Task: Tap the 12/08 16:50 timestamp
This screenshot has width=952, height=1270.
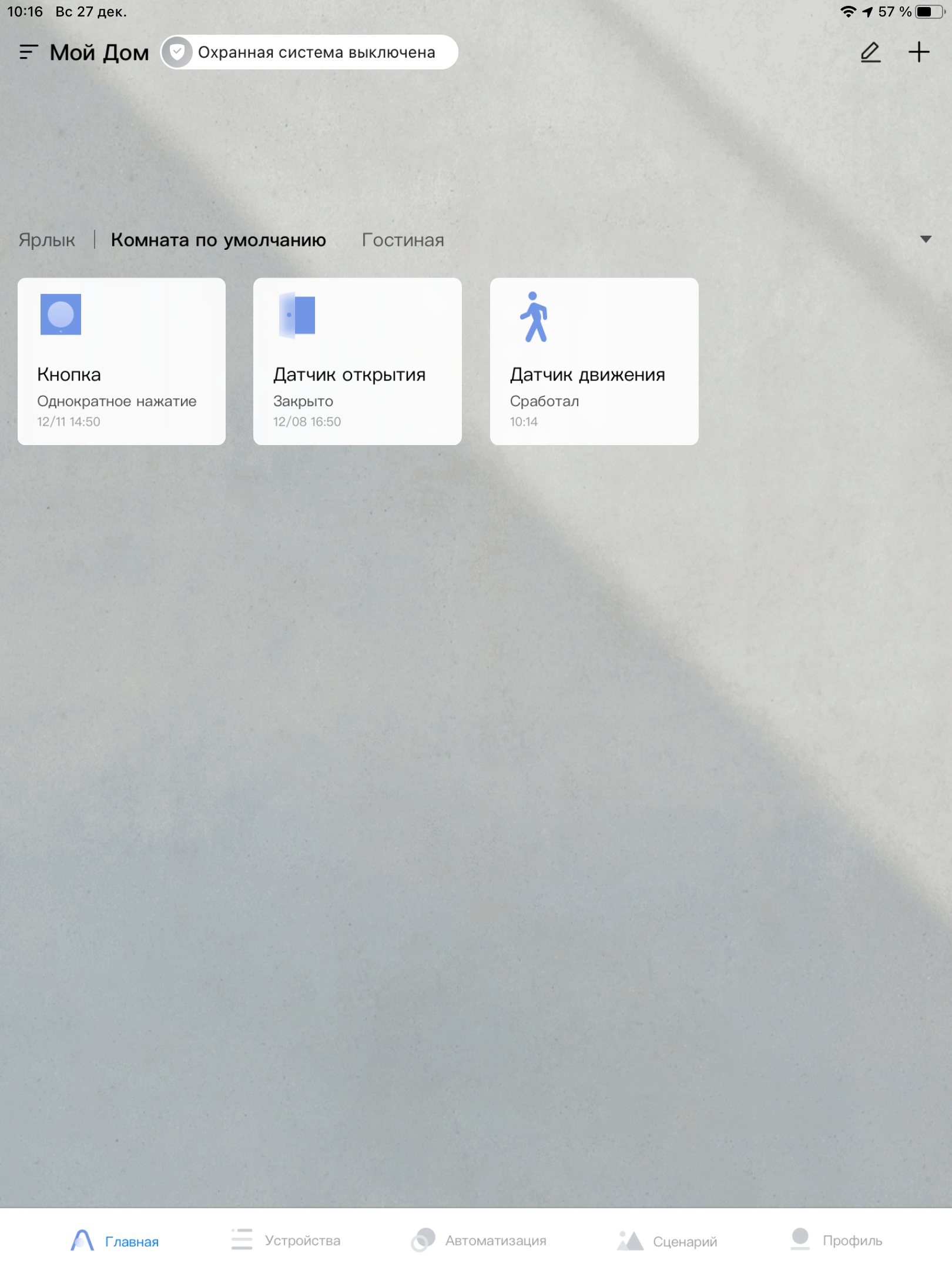Action: 307,422
